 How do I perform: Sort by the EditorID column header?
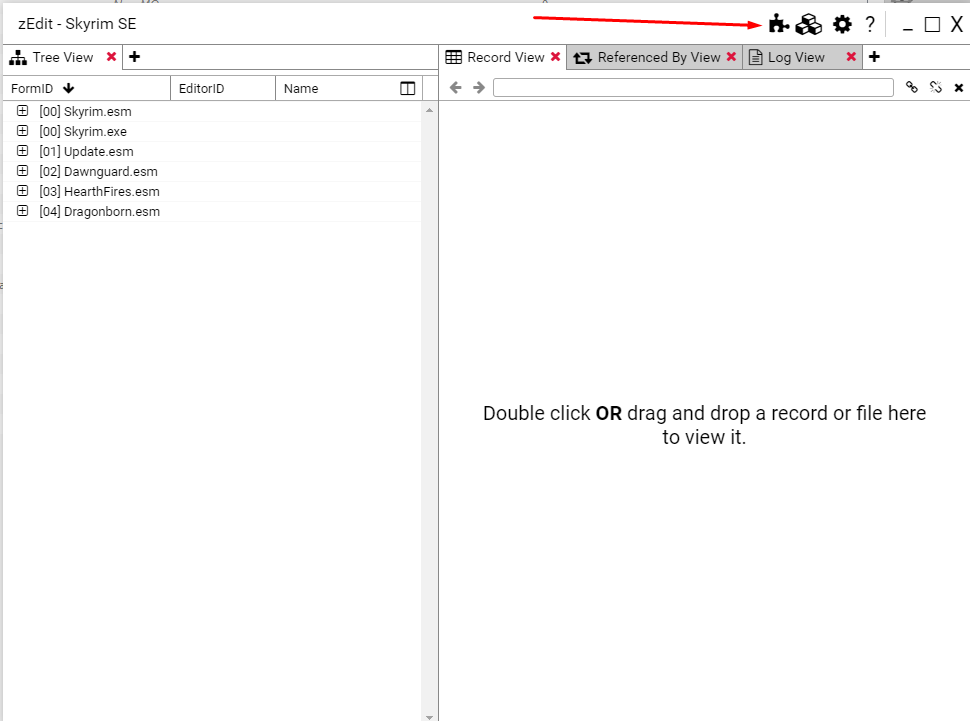(201, 89)
